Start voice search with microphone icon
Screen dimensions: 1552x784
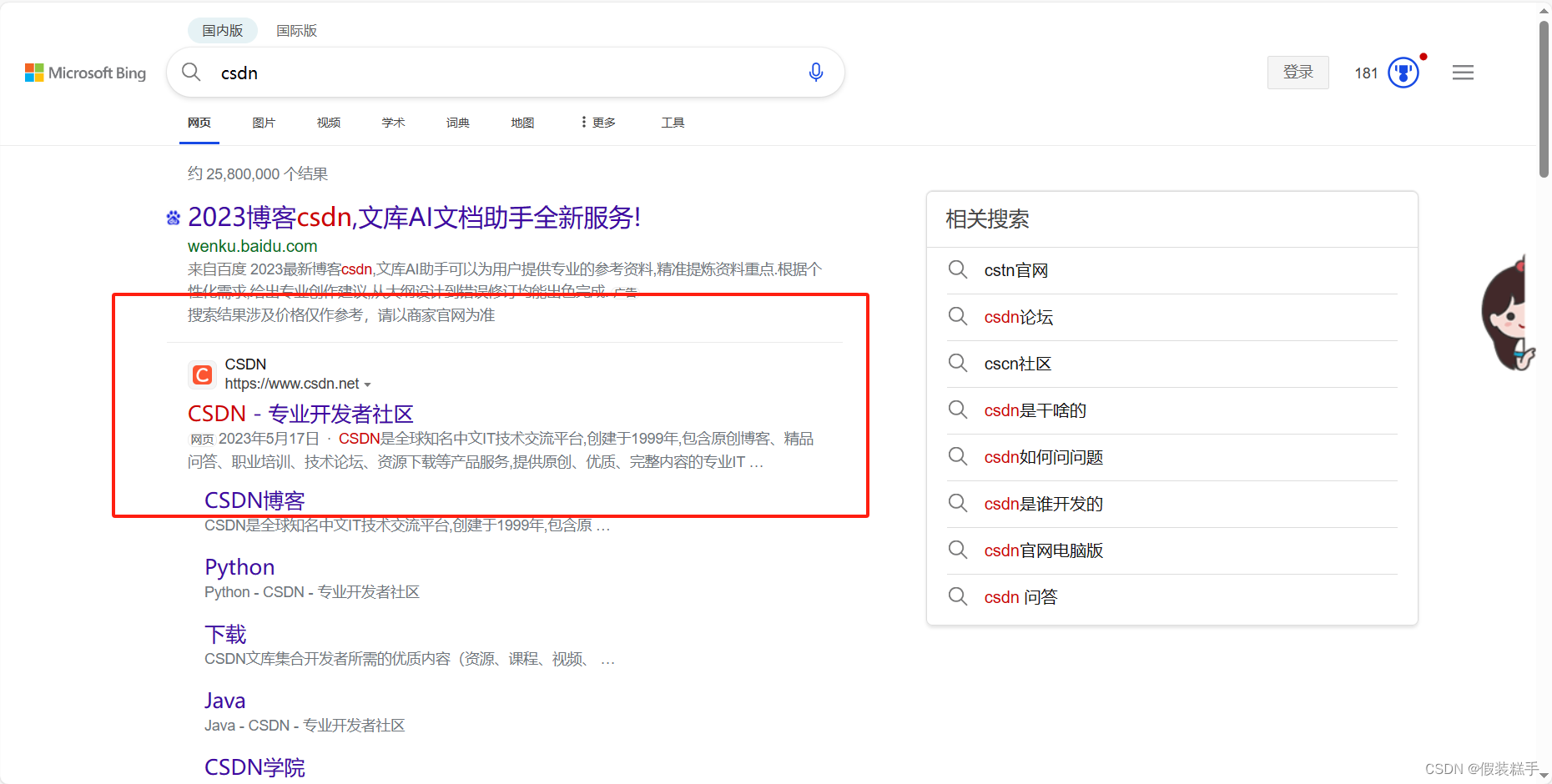[816, 73]
